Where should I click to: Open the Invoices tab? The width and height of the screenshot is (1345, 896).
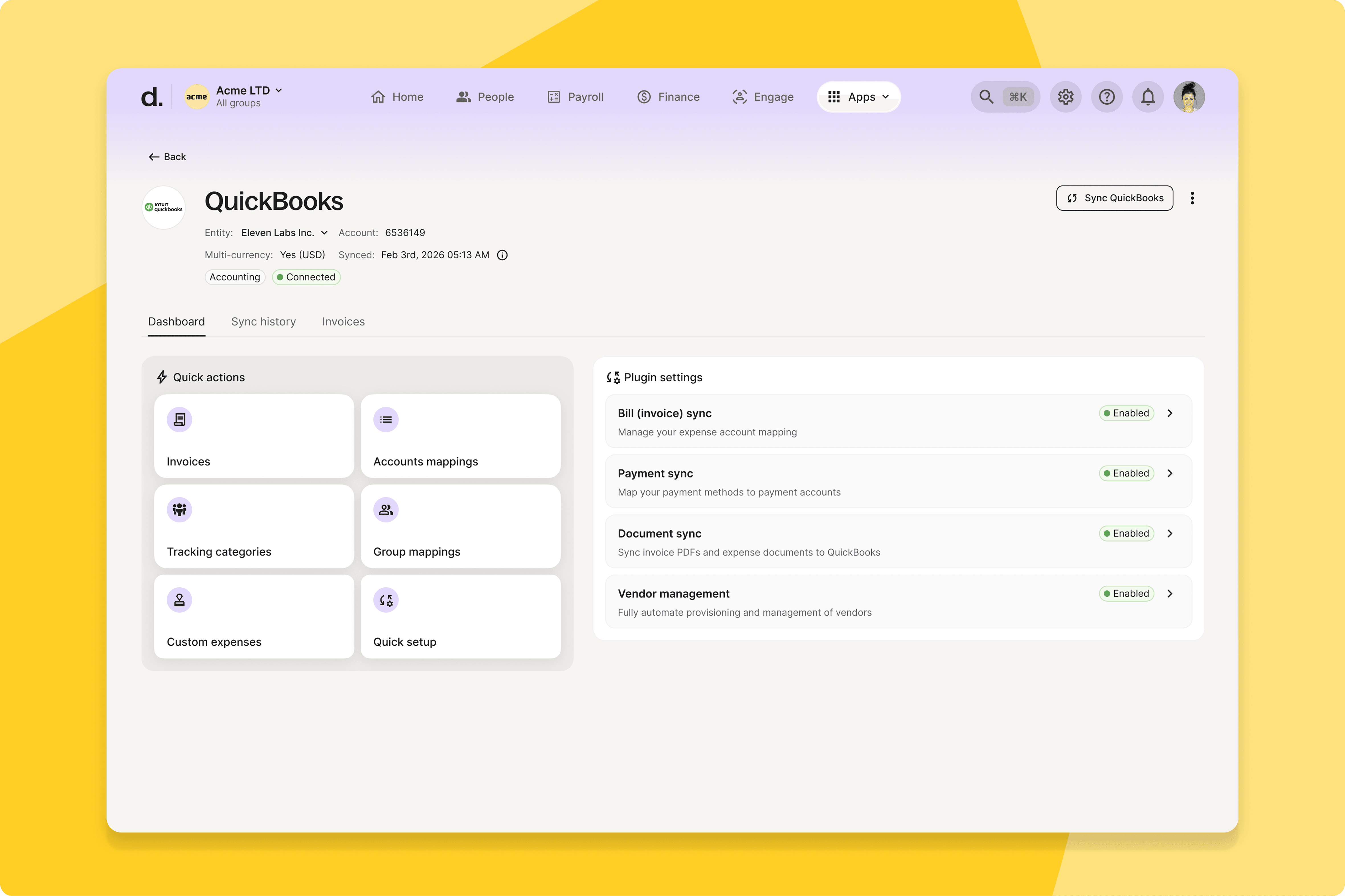(x=344, y=322)
